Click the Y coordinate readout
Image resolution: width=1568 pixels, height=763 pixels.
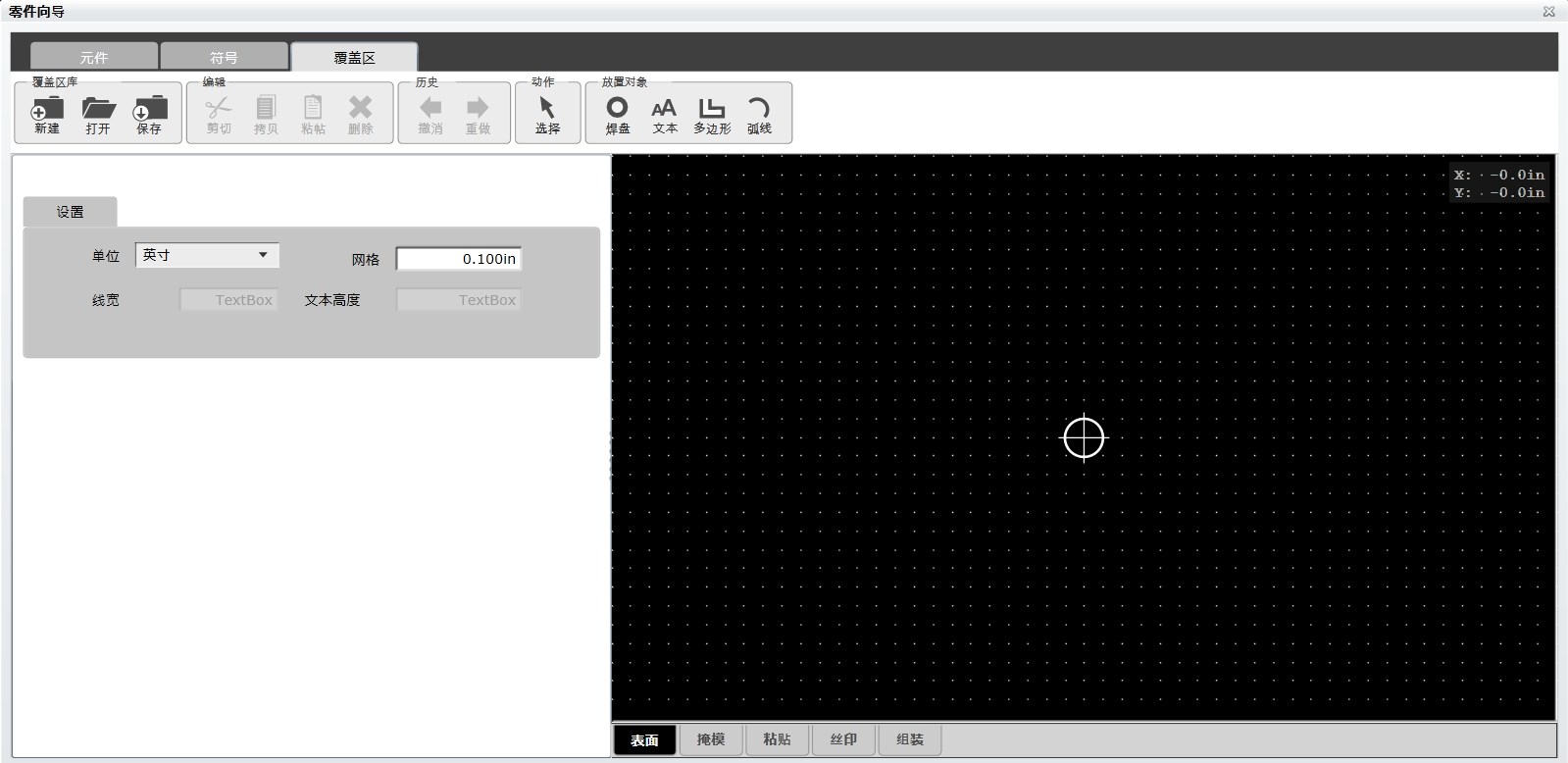1498,192
